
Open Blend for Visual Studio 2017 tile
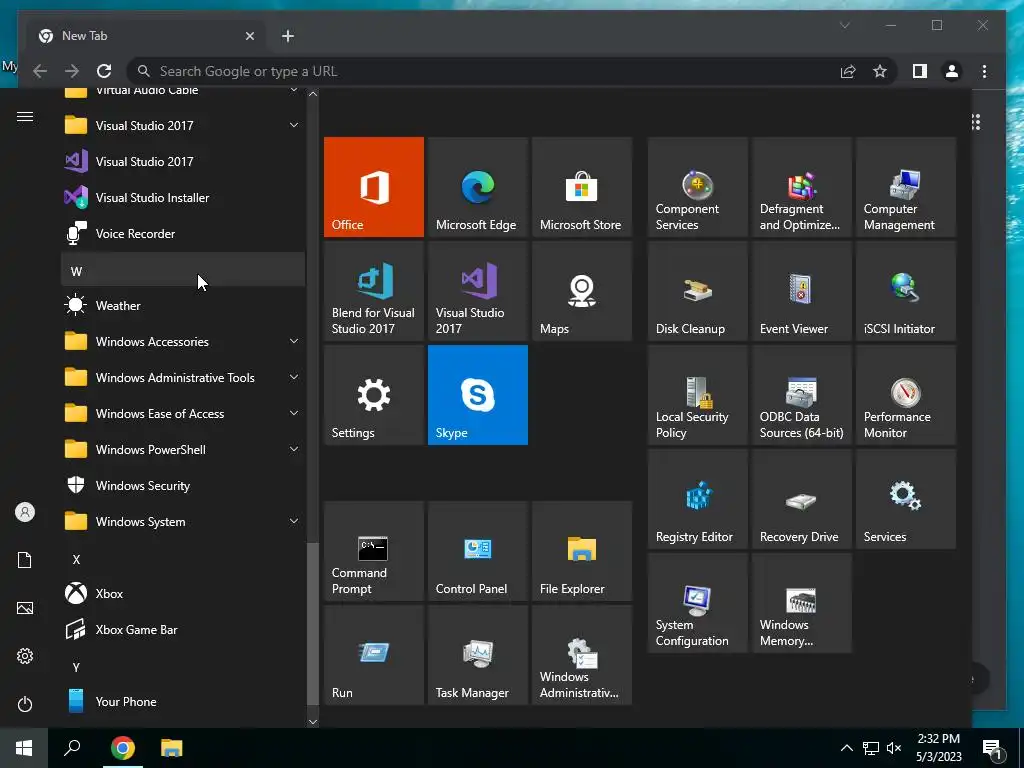(374, 291)
